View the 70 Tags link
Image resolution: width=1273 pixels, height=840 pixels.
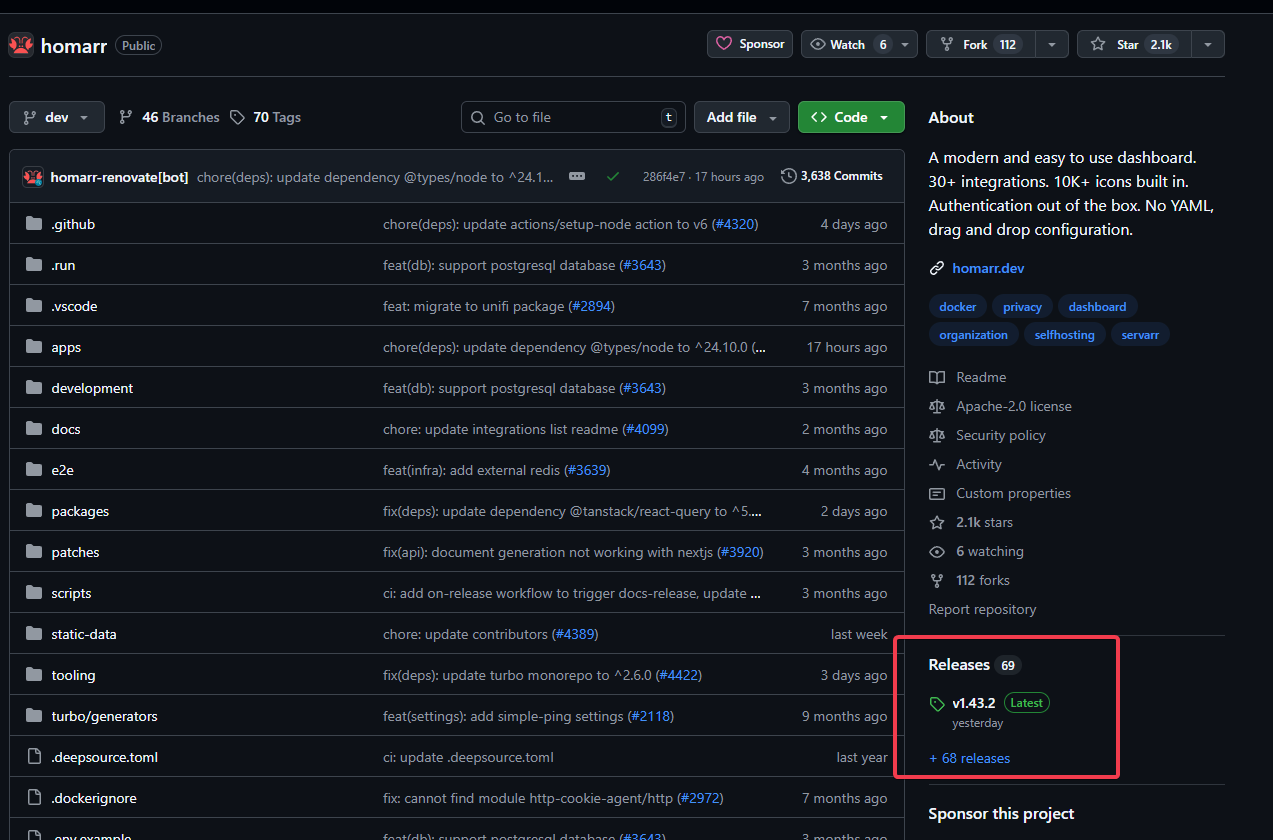click(x=265, y=117)
